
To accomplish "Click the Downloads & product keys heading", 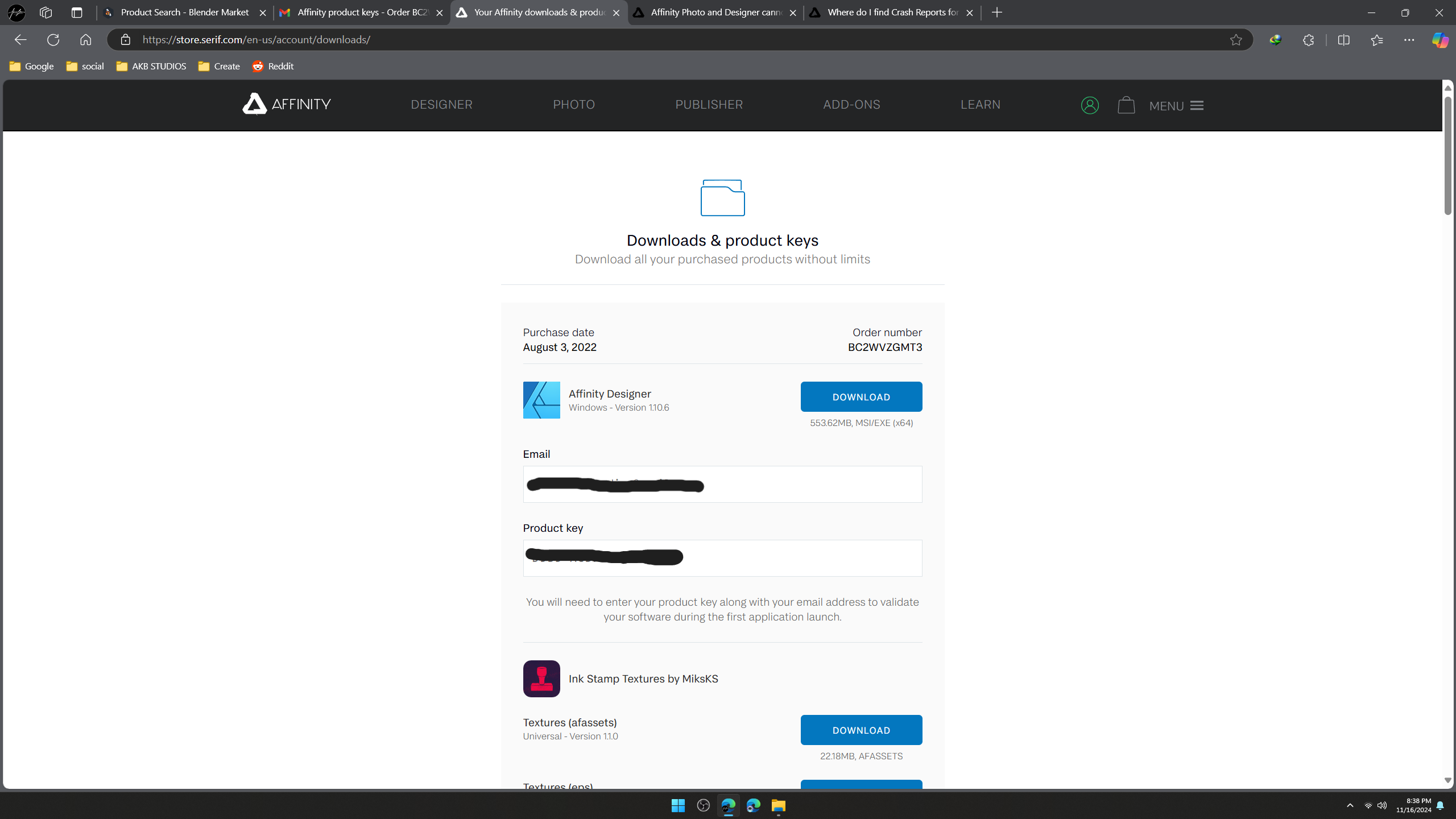I will click(x=722, y=240).
